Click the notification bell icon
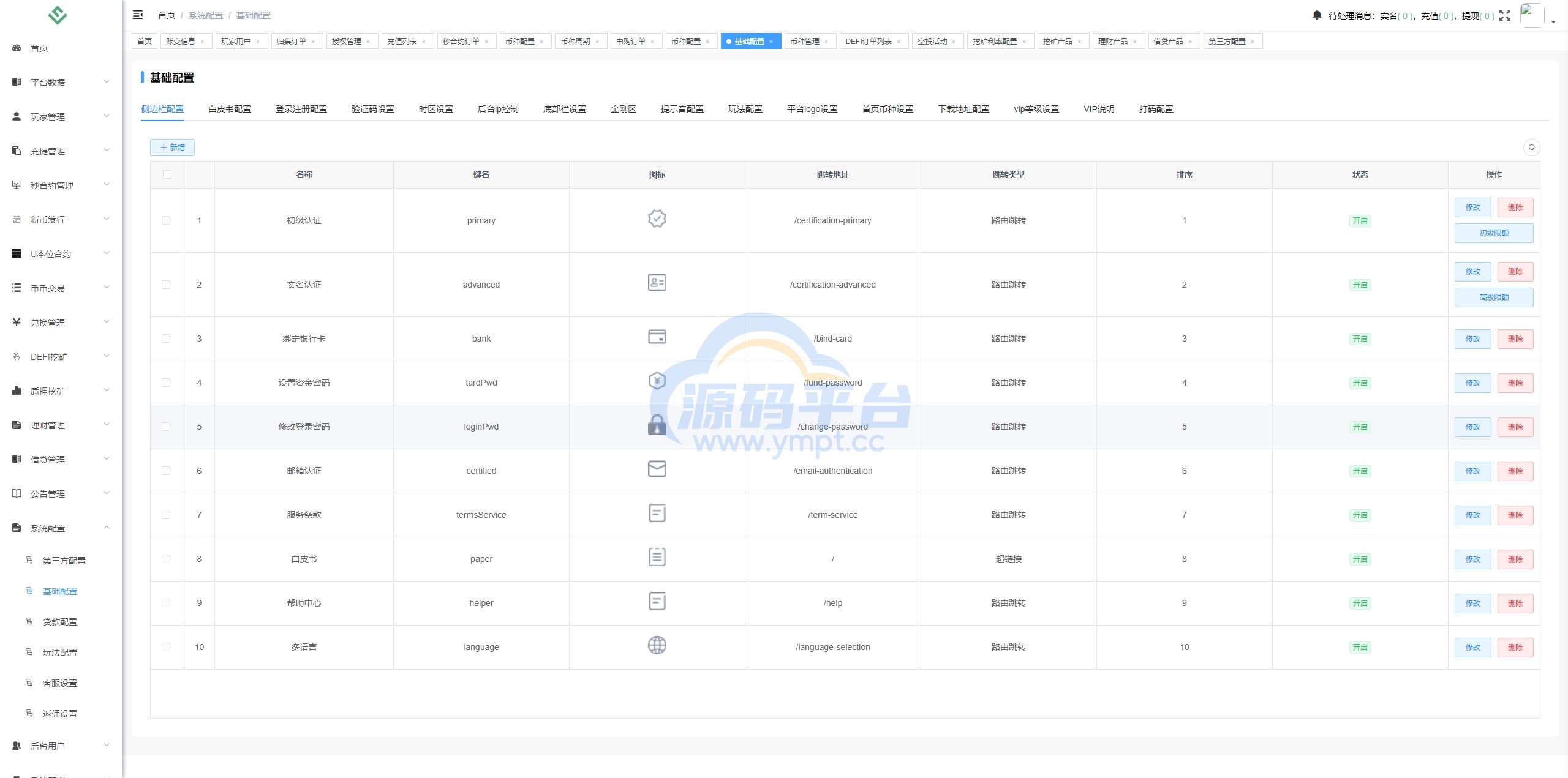 (x=1317, y=15)
